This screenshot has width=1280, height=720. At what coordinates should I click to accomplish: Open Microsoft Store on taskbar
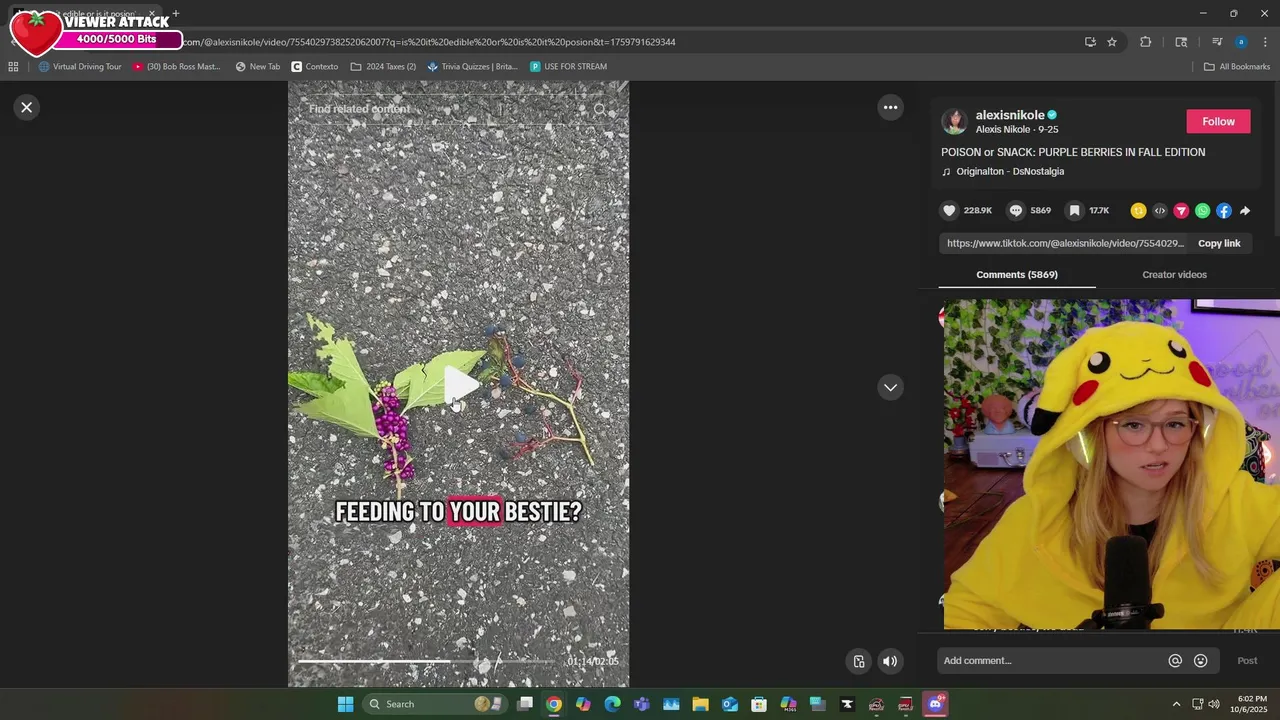pos(759,704)
